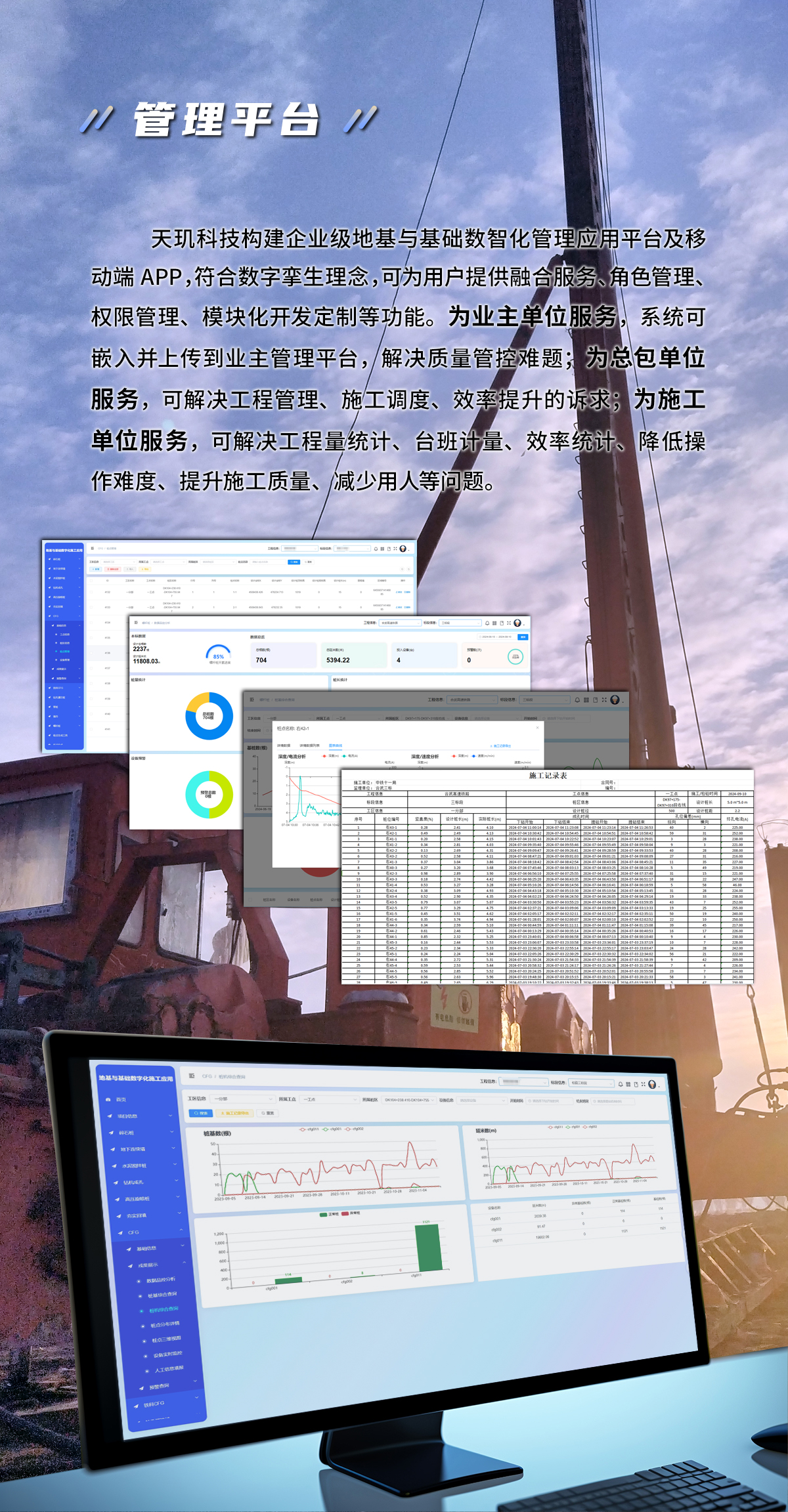Click the yellow segment of the 总桩数 donut
Viewport: 788px width, 1512px height.
(x=196, y=701)
